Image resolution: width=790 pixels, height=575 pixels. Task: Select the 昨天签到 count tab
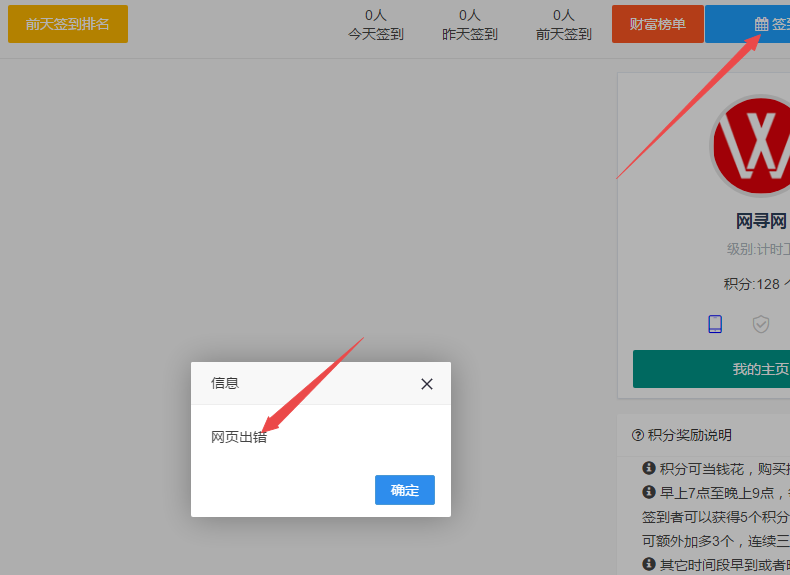(x=470, y=25)
